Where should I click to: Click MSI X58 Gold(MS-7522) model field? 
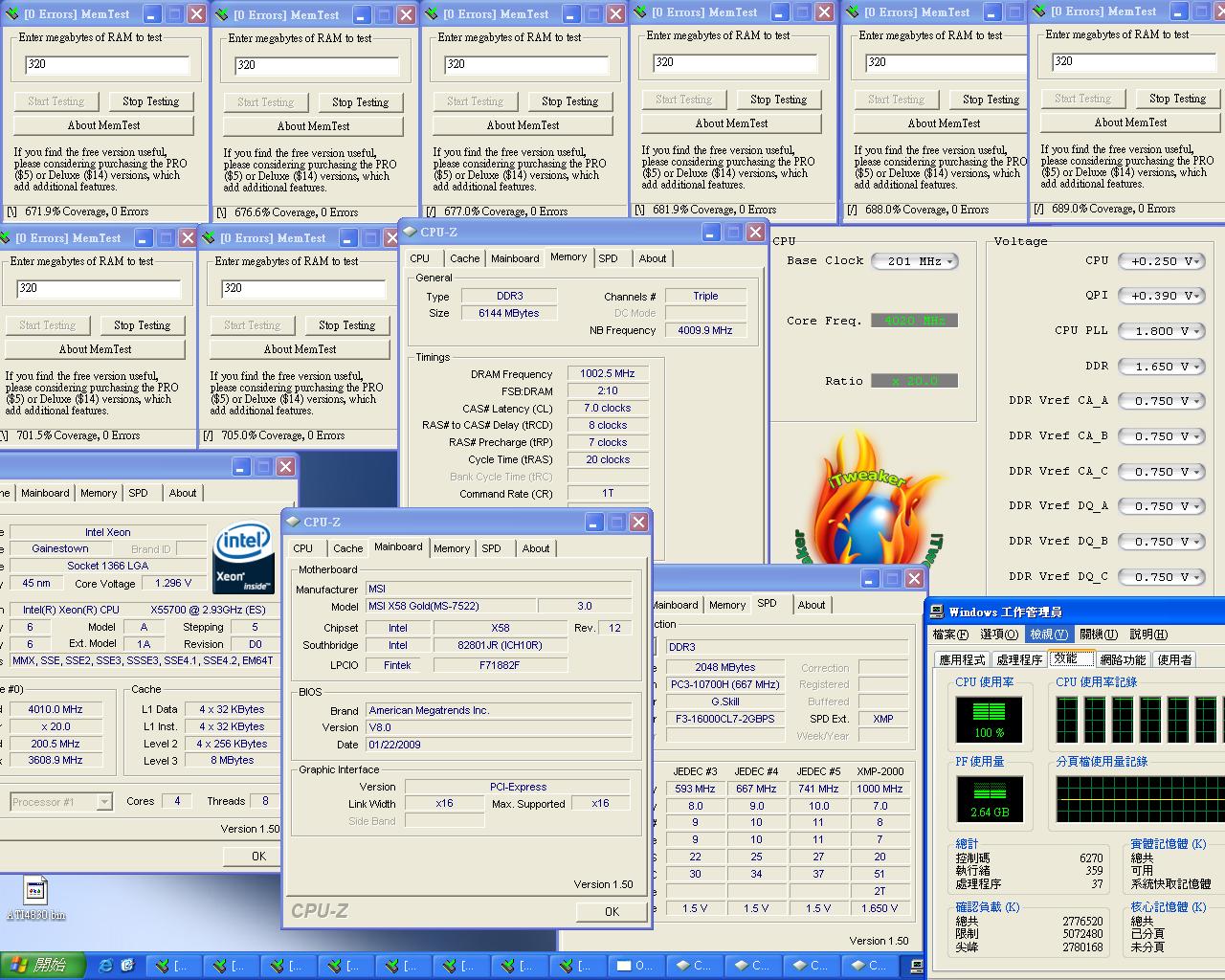452,606
